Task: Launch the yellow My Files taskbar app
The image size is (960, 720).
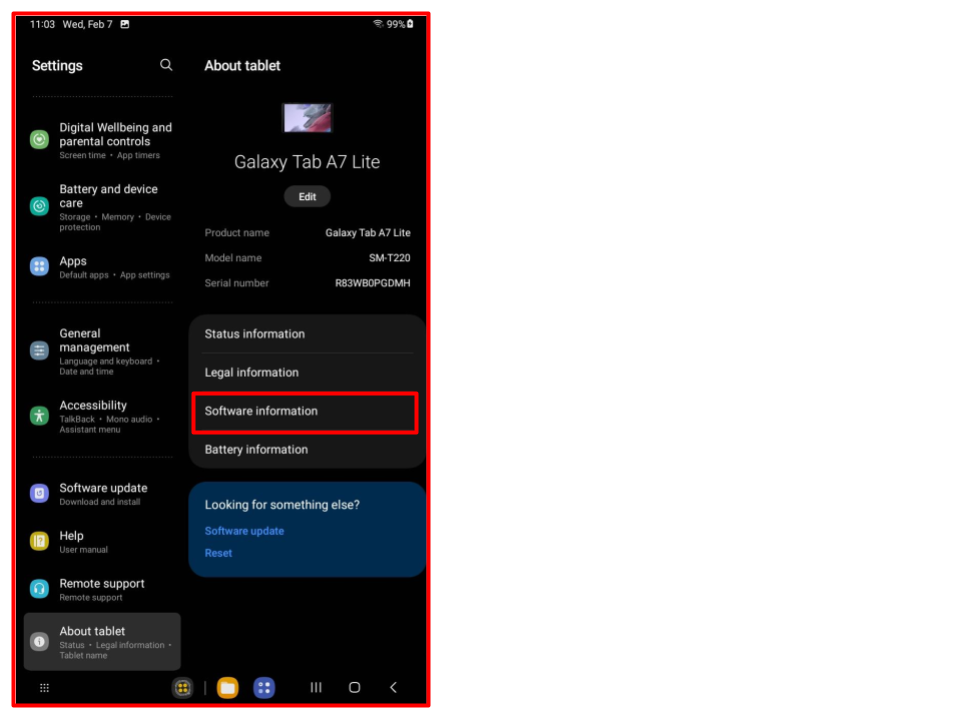Action: click(x=228, y=688)
